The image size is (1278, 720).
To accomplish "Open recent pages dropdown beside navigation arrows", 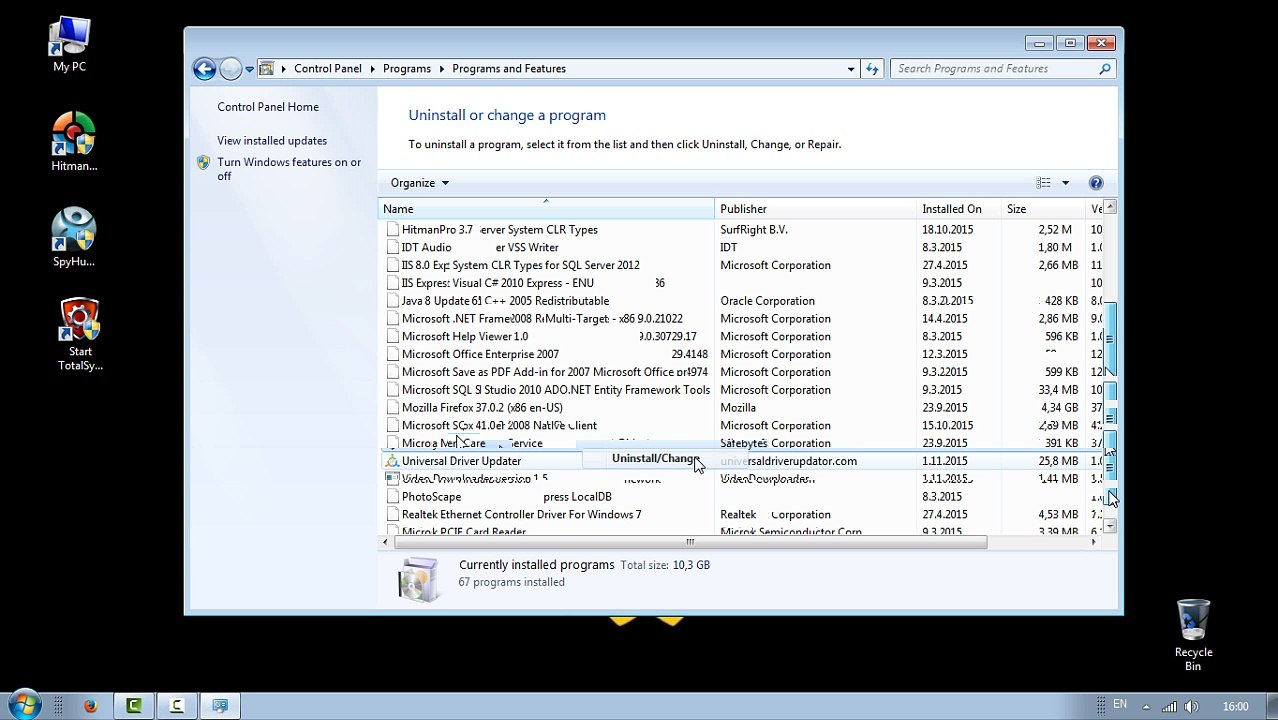I will tap(249, 69).
